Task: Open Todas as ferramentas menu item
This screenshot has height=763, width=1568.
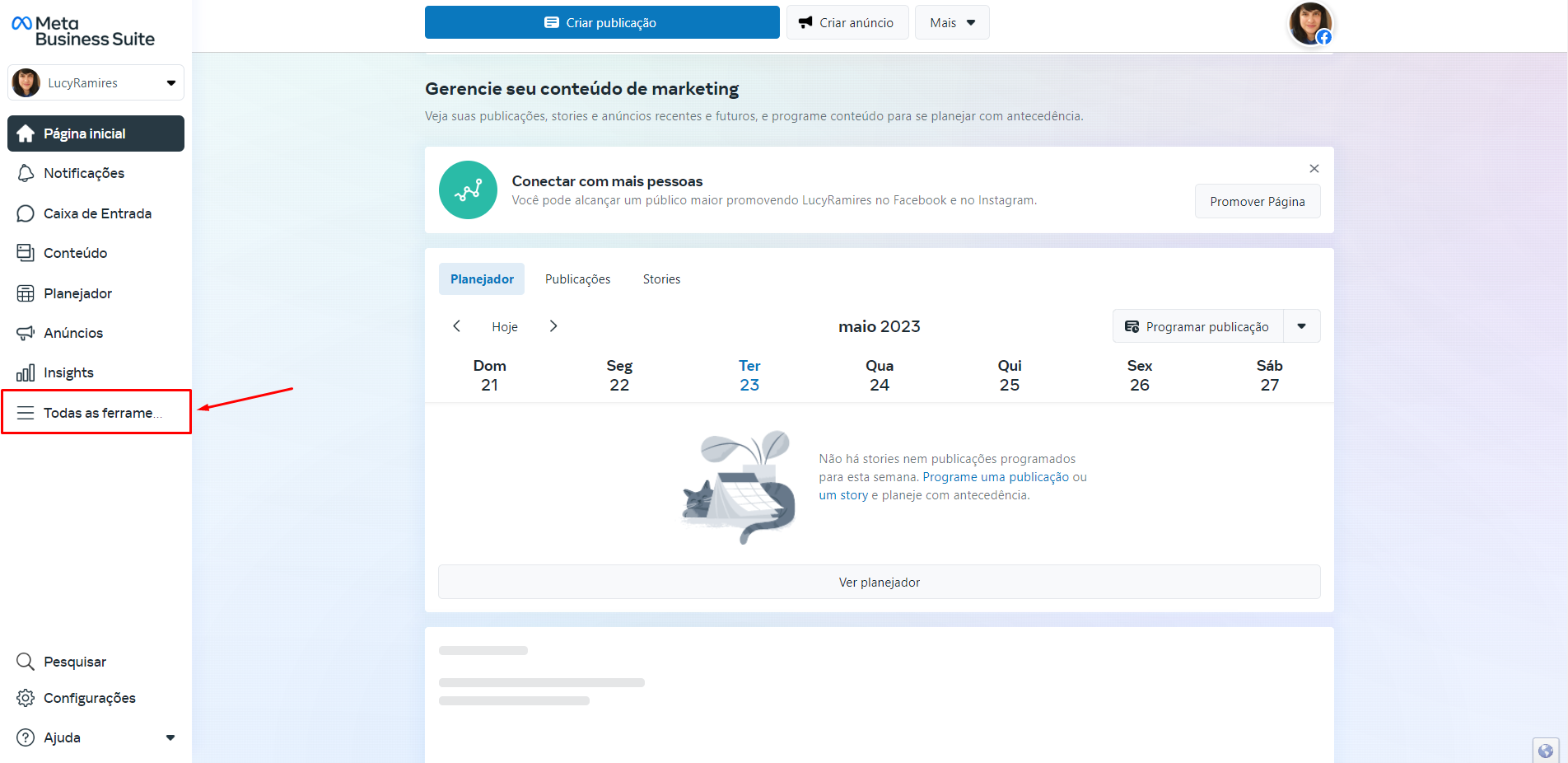Action: click(96, 413)
